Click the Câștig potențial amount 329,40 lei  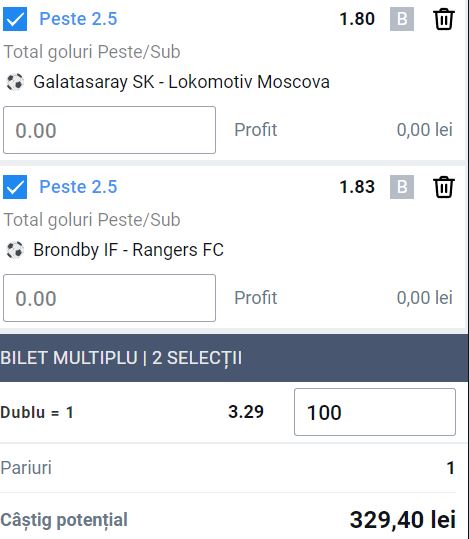pyautogui.click(x=403, y=520)
